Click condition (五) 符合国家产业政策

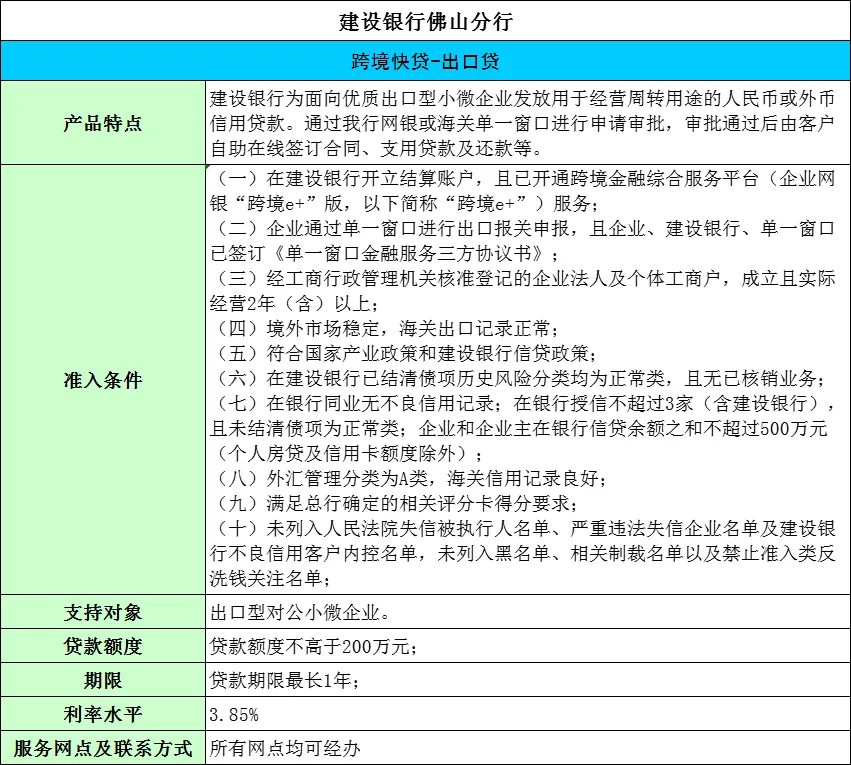(405, 353)
